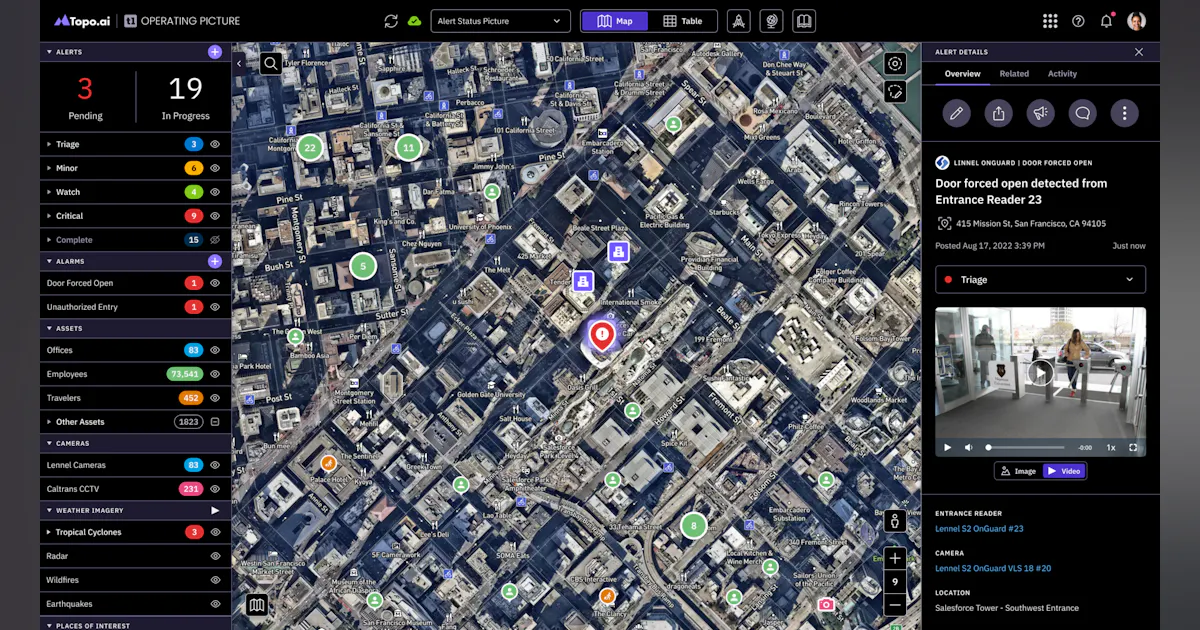Image resolution: width=1200 pixels, height=630 pixels.
Task: Collapse the Alerts section header
Action: coord(49,52)
